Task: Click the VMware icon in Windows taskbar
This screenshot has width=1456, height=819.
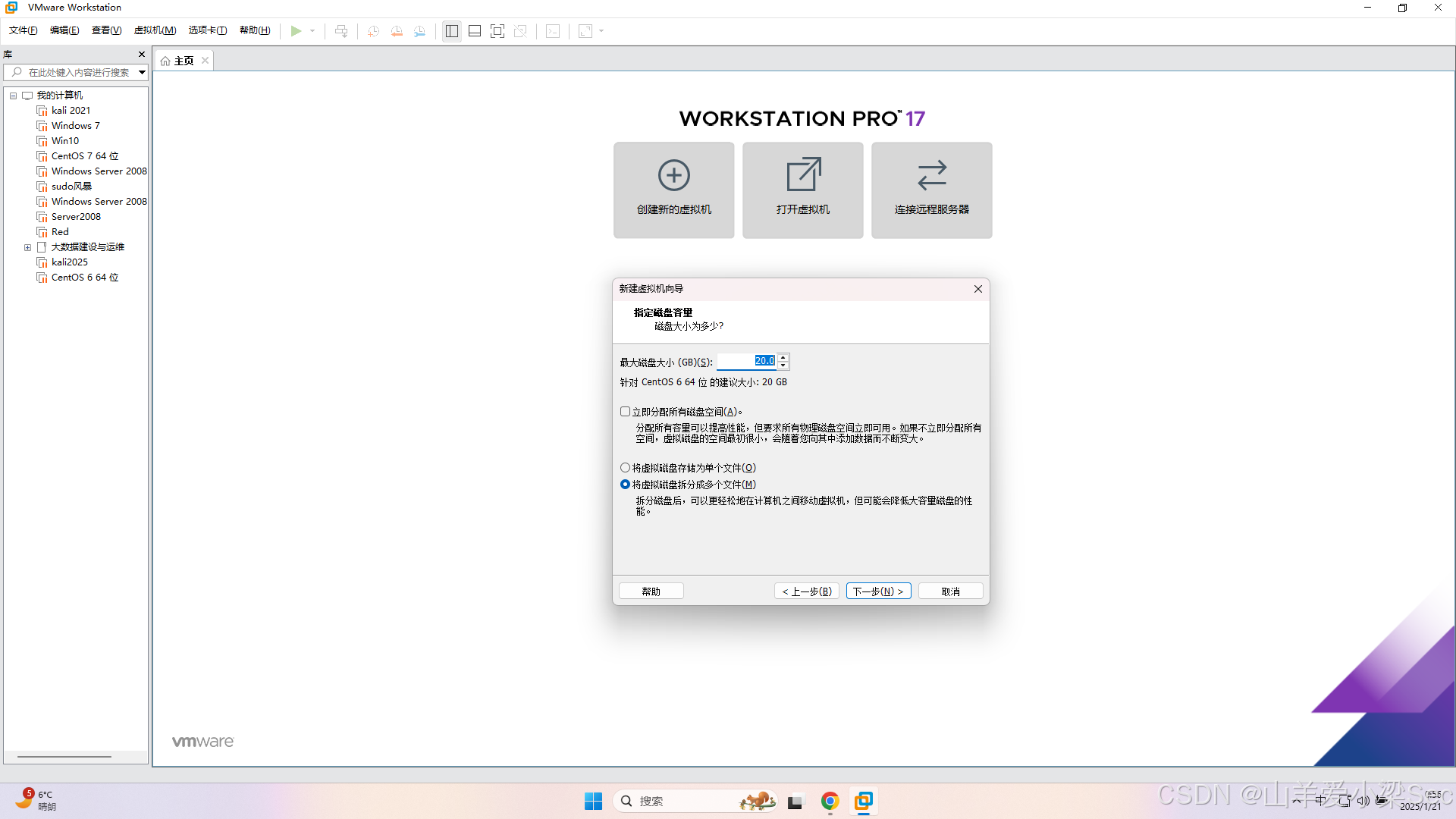Action: pos(864,801)
